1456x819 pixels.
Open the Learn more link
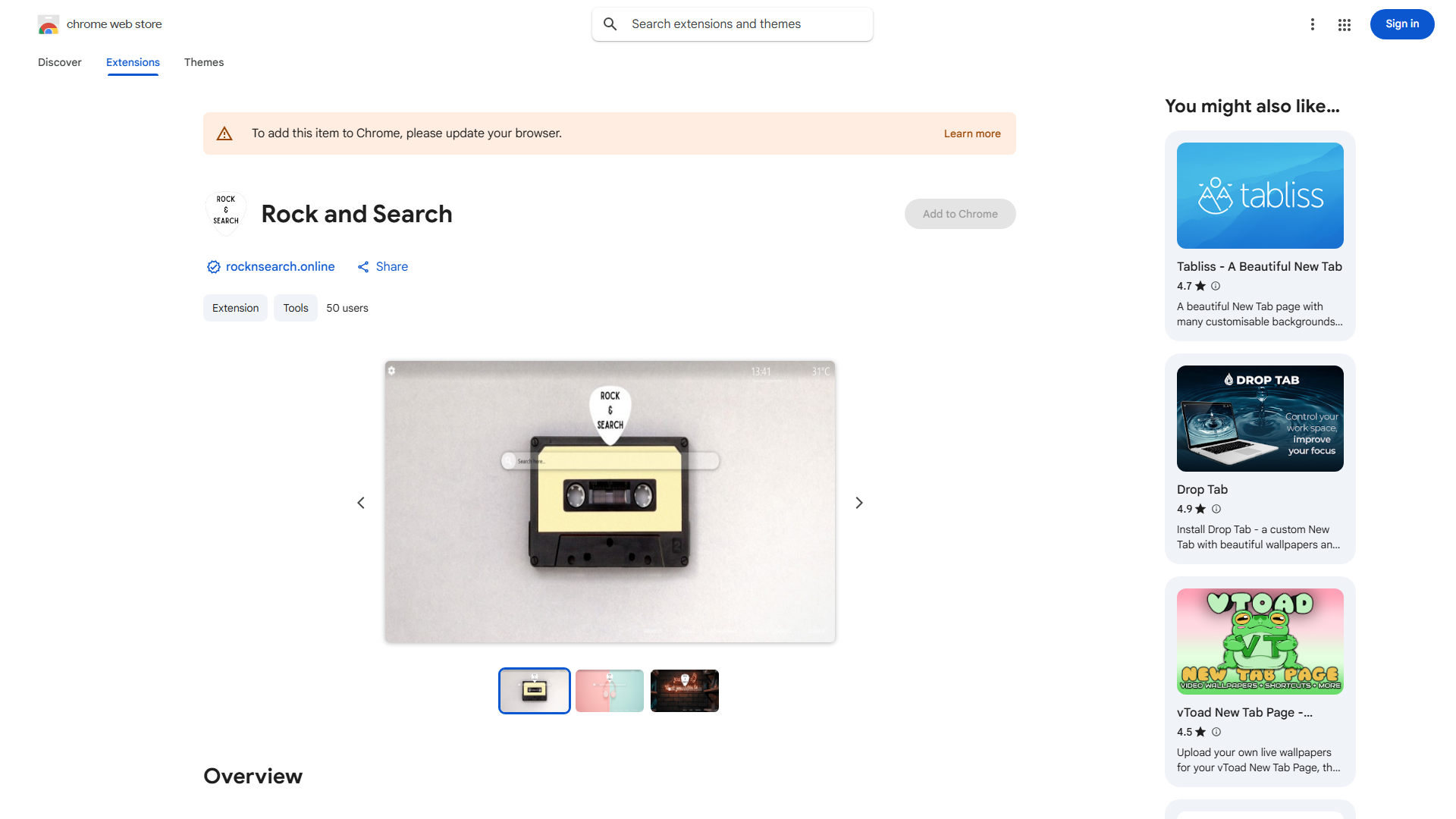972,133
